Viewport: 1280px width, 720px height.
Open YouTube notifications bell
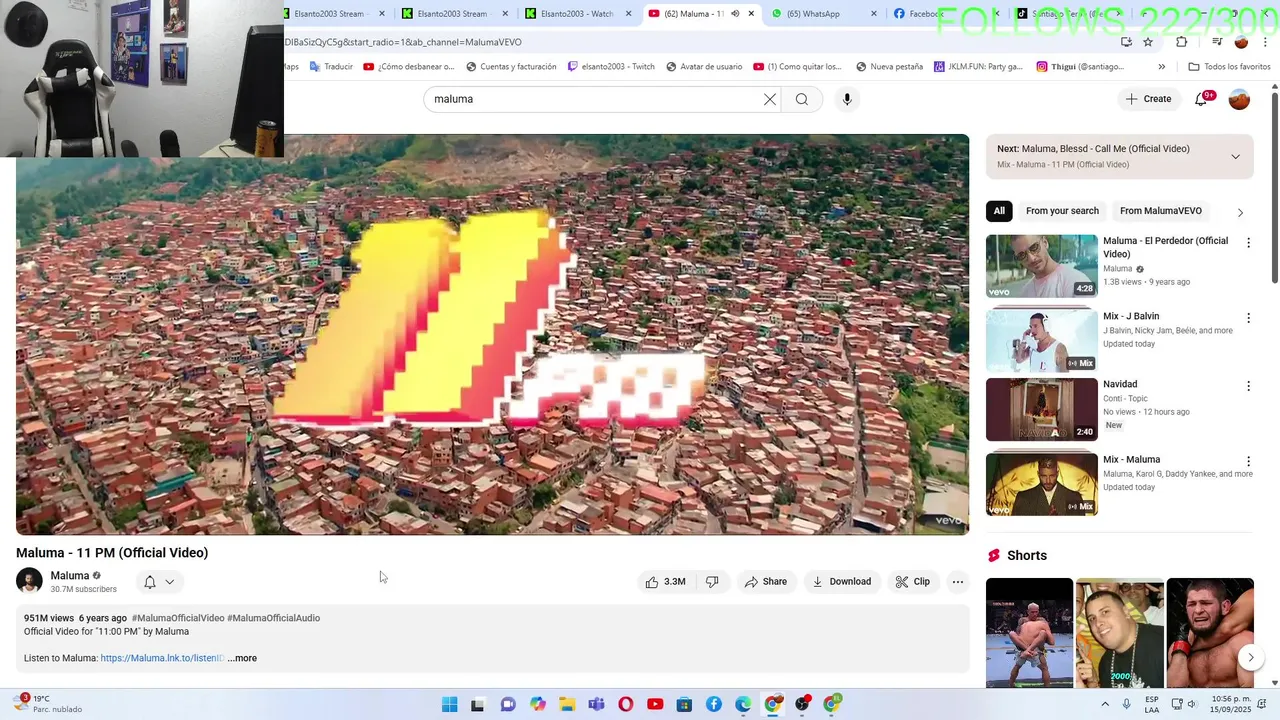click(1202, 99)
